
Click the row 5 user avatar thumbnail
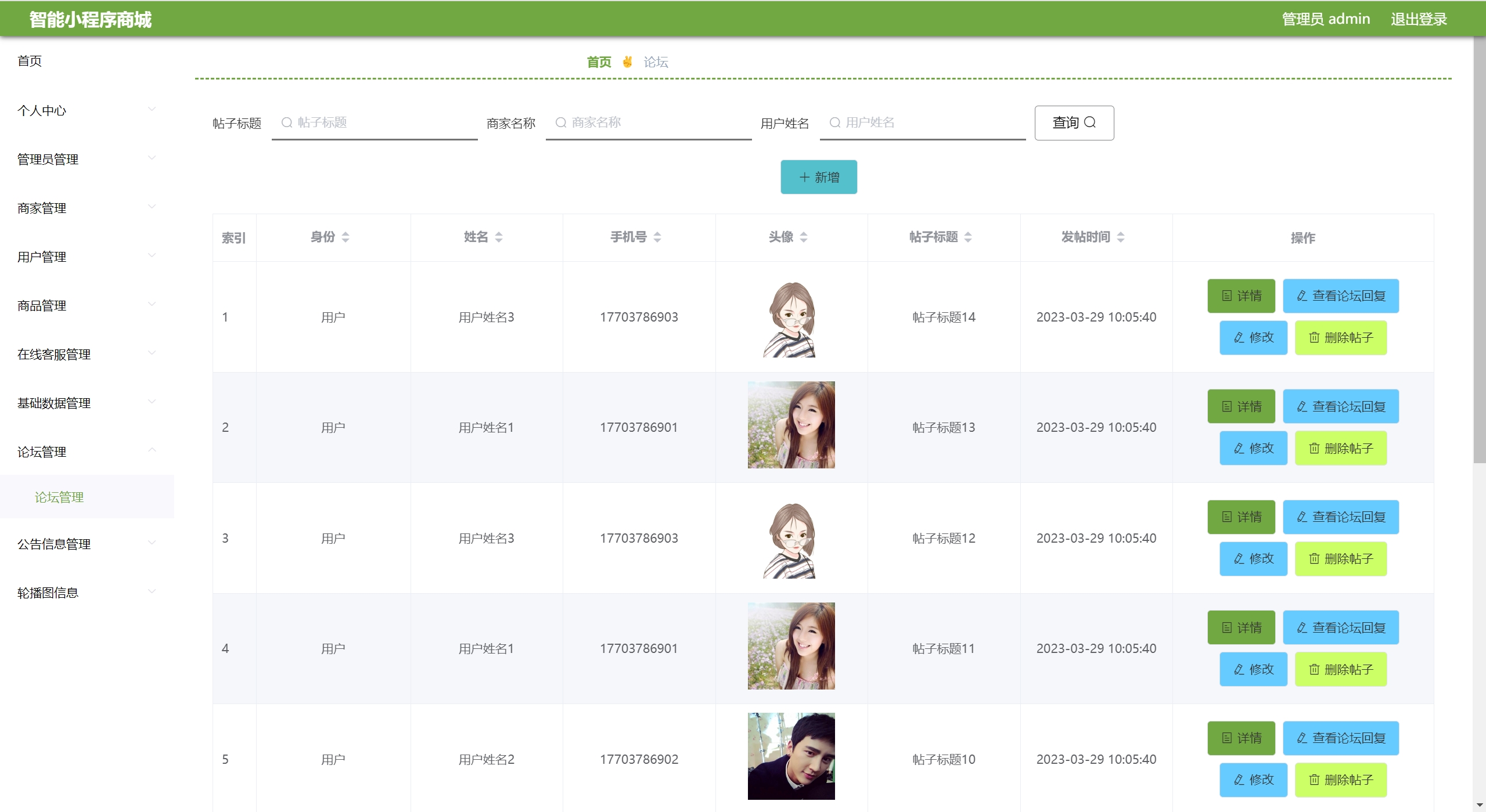point(791,756)
